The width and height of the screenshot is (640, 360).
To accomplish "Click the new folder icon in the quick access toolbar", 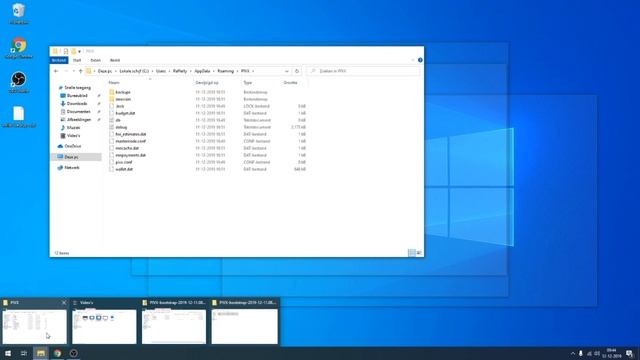I will 73,51.
